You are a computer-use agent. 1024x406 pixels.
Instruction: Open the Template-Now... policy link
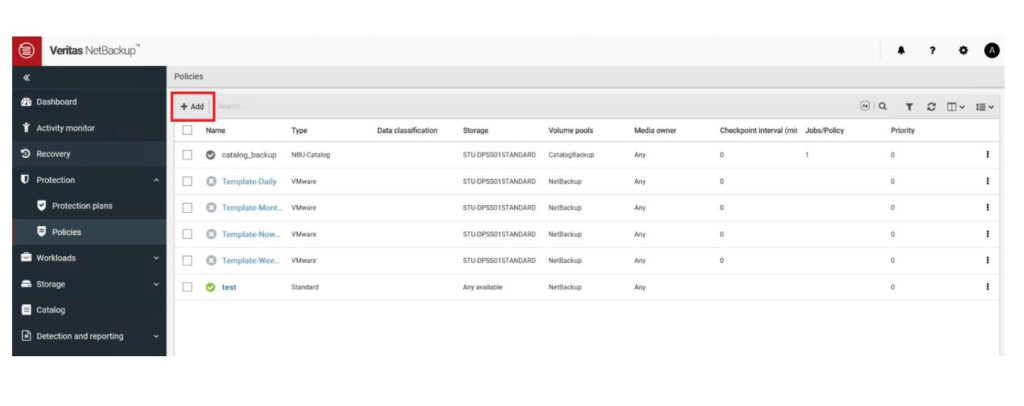coord(251,234)
